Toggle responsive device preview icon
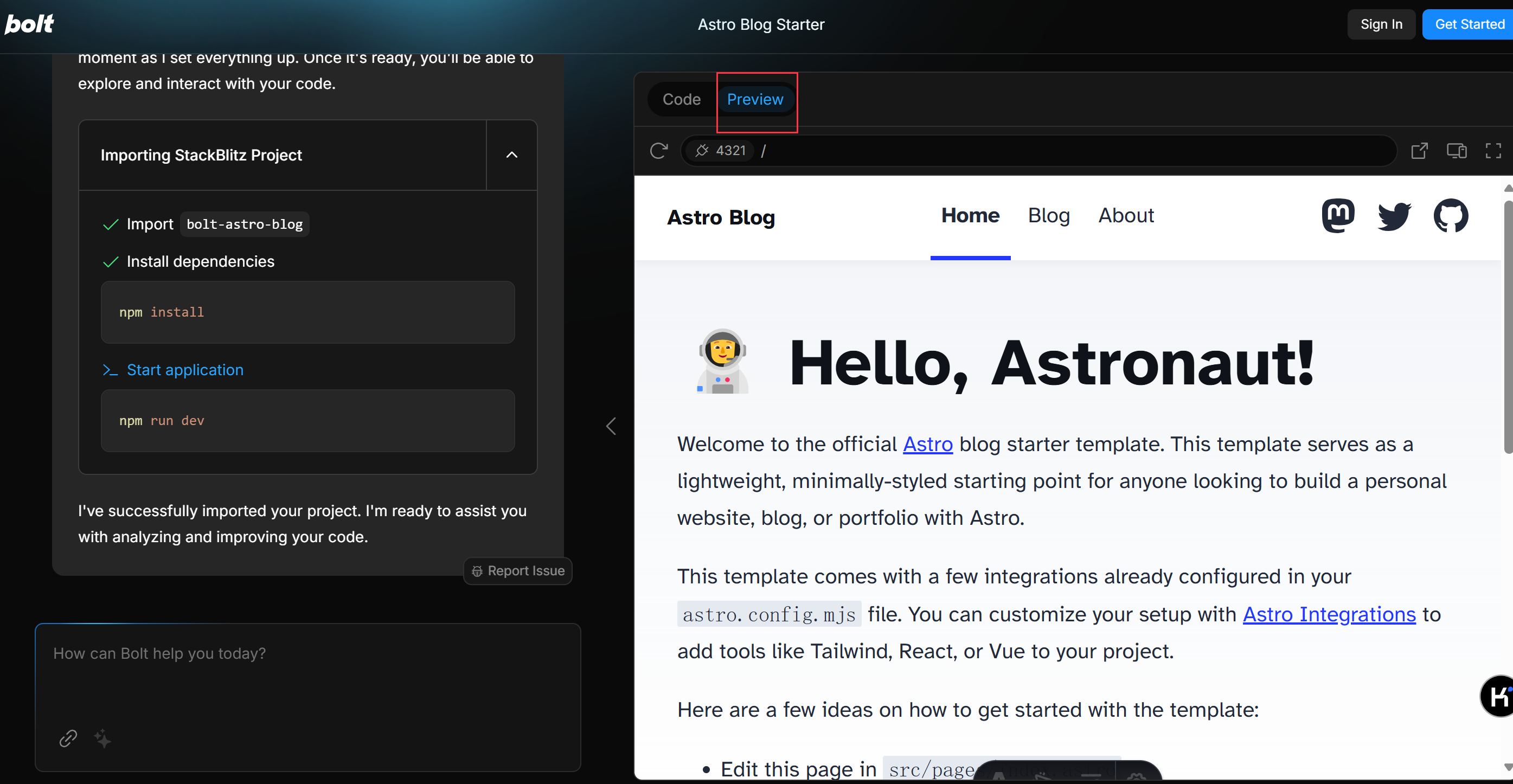The height and width of the screenshot is (784, 1513). pyautogui.click(x=1456, y=151)
